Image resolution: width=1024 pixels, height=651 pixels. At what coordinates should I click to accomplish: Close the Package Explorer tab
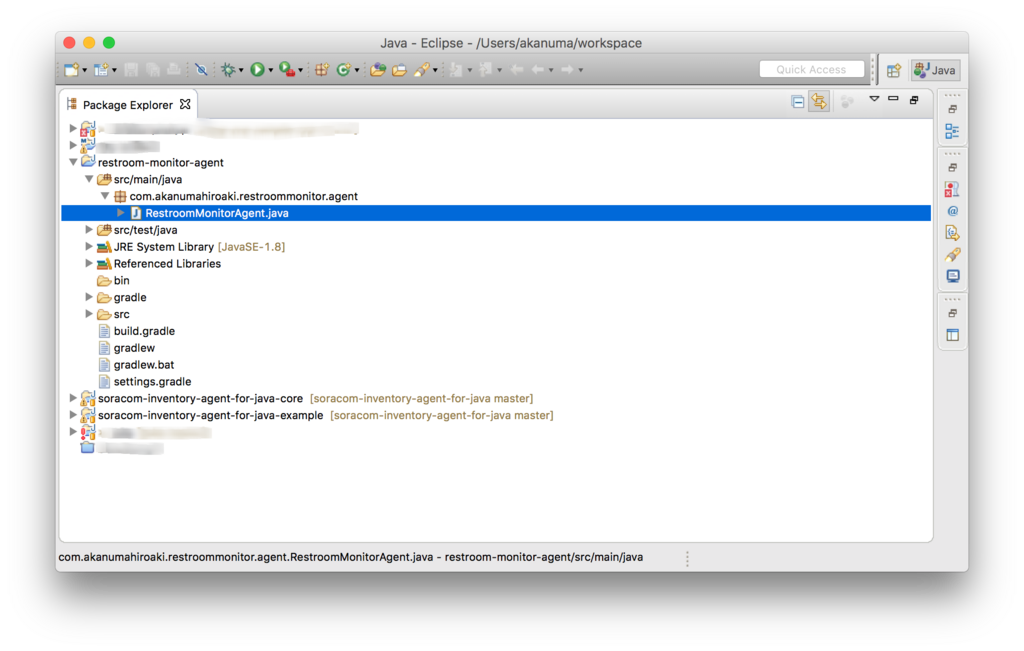[185, 104]
